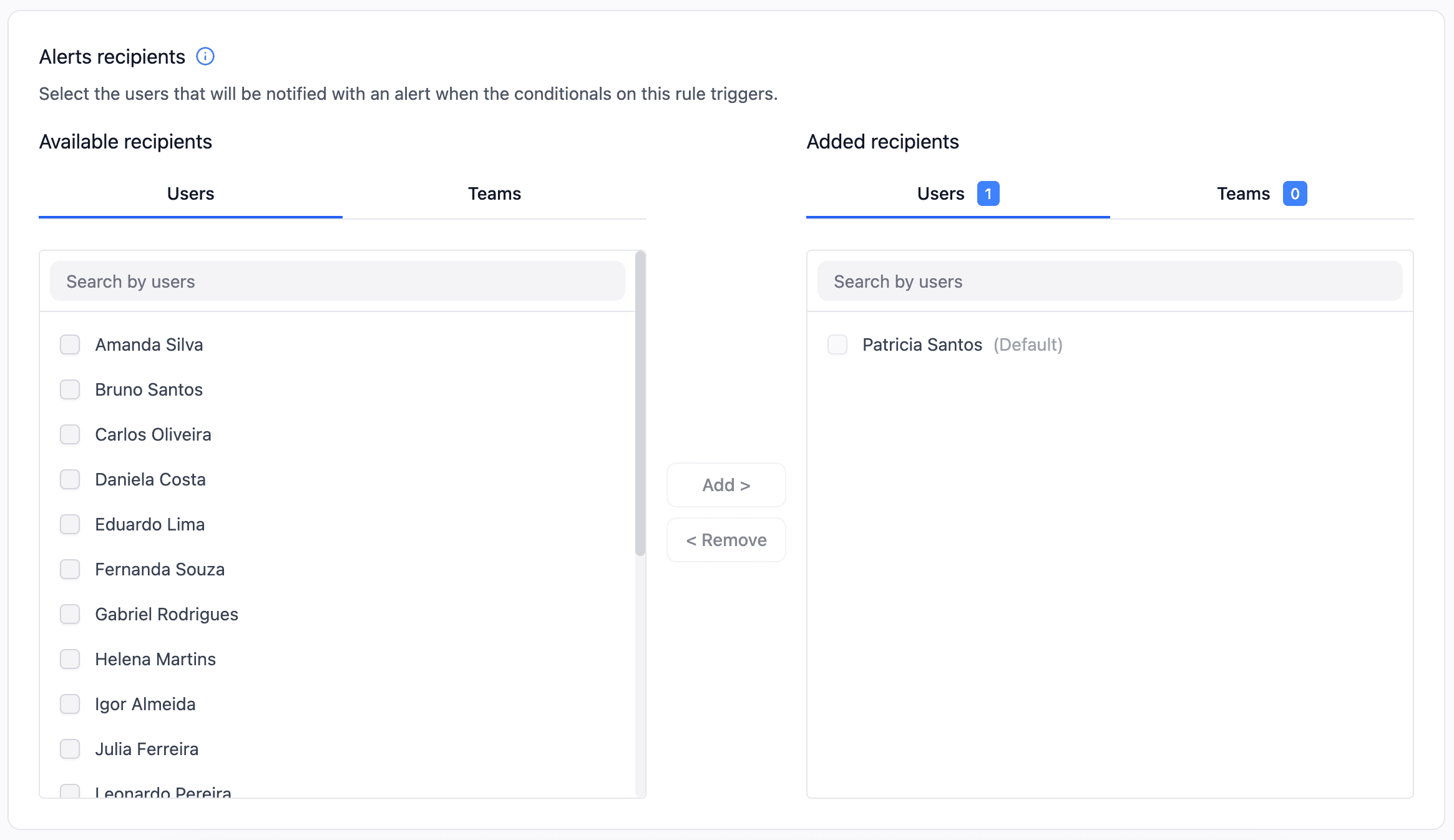
Task: Check the Igor Almeida checkbox
Action: (x=70, y=704)
